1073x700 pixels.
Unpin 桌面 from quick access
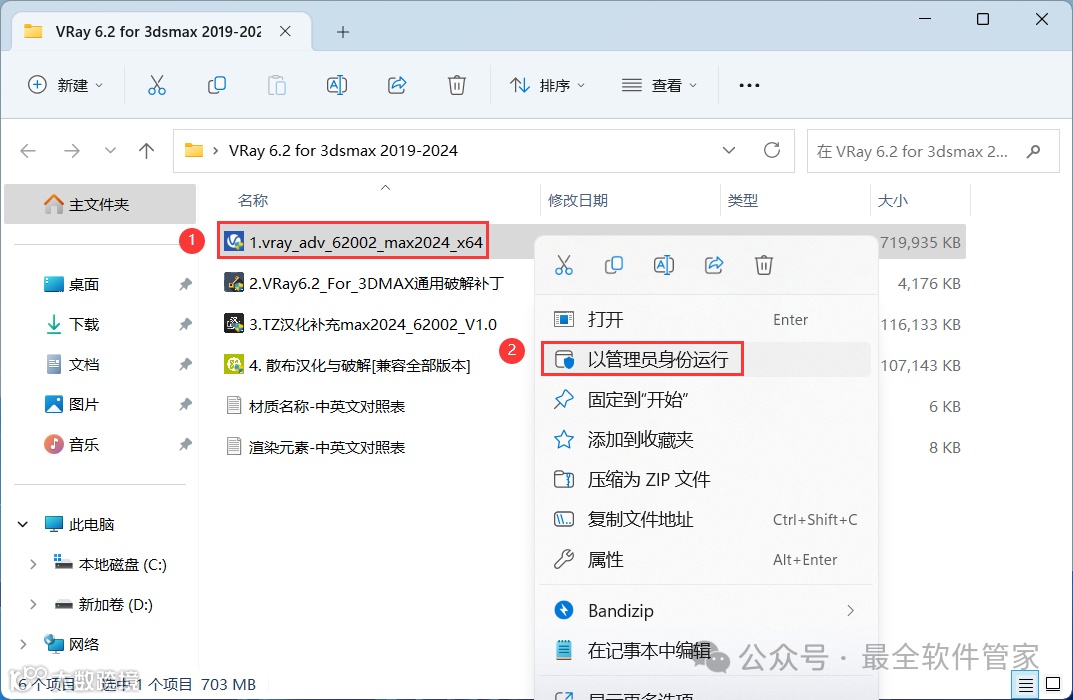click(185, 284)
